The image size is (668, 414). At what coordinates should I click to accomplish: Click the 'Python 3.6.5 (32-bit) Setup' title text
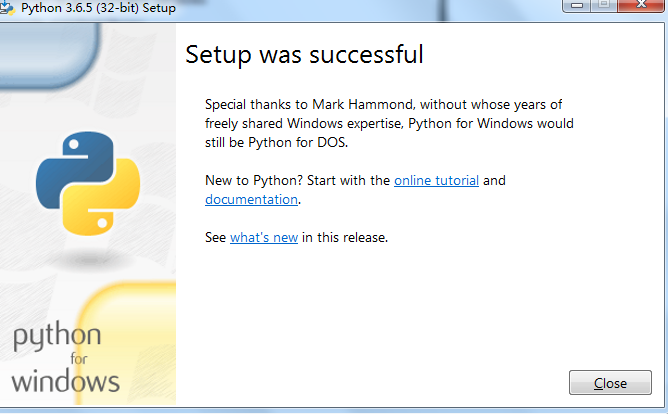pos(98,8)
